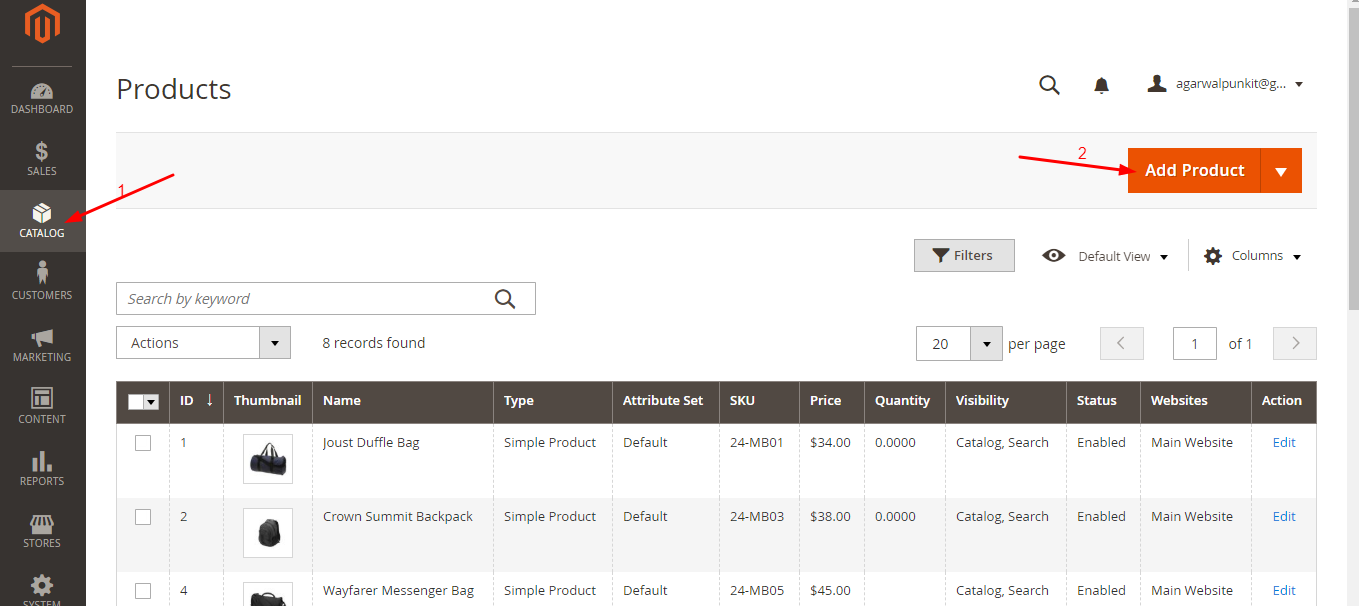The image size is (1359, 606).
Task: Open the Stores sidebar menu
Action: click(x=42, y=531)
